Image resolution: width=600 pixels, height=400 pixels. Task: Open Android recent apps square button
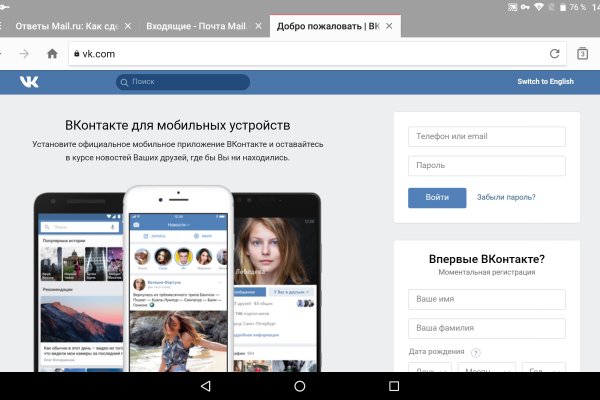[x=393, y=386]
